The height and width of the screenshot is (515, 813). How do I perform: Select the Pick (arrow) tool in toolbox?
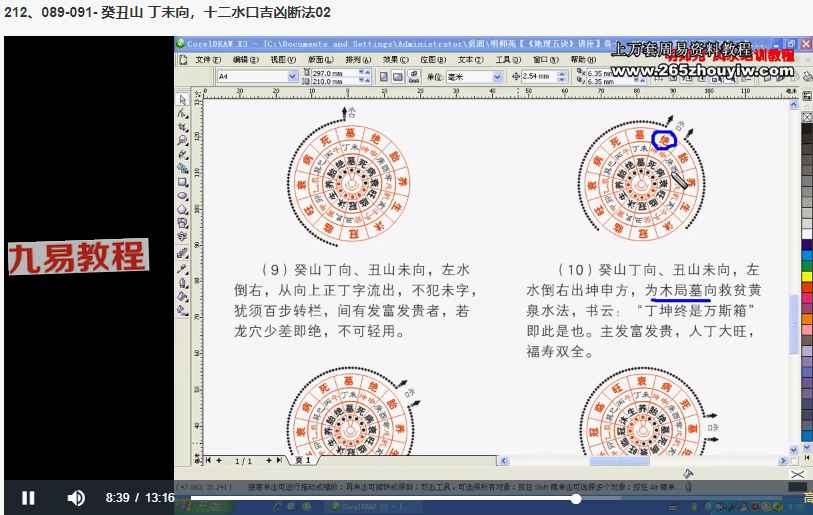coord(183,99)
